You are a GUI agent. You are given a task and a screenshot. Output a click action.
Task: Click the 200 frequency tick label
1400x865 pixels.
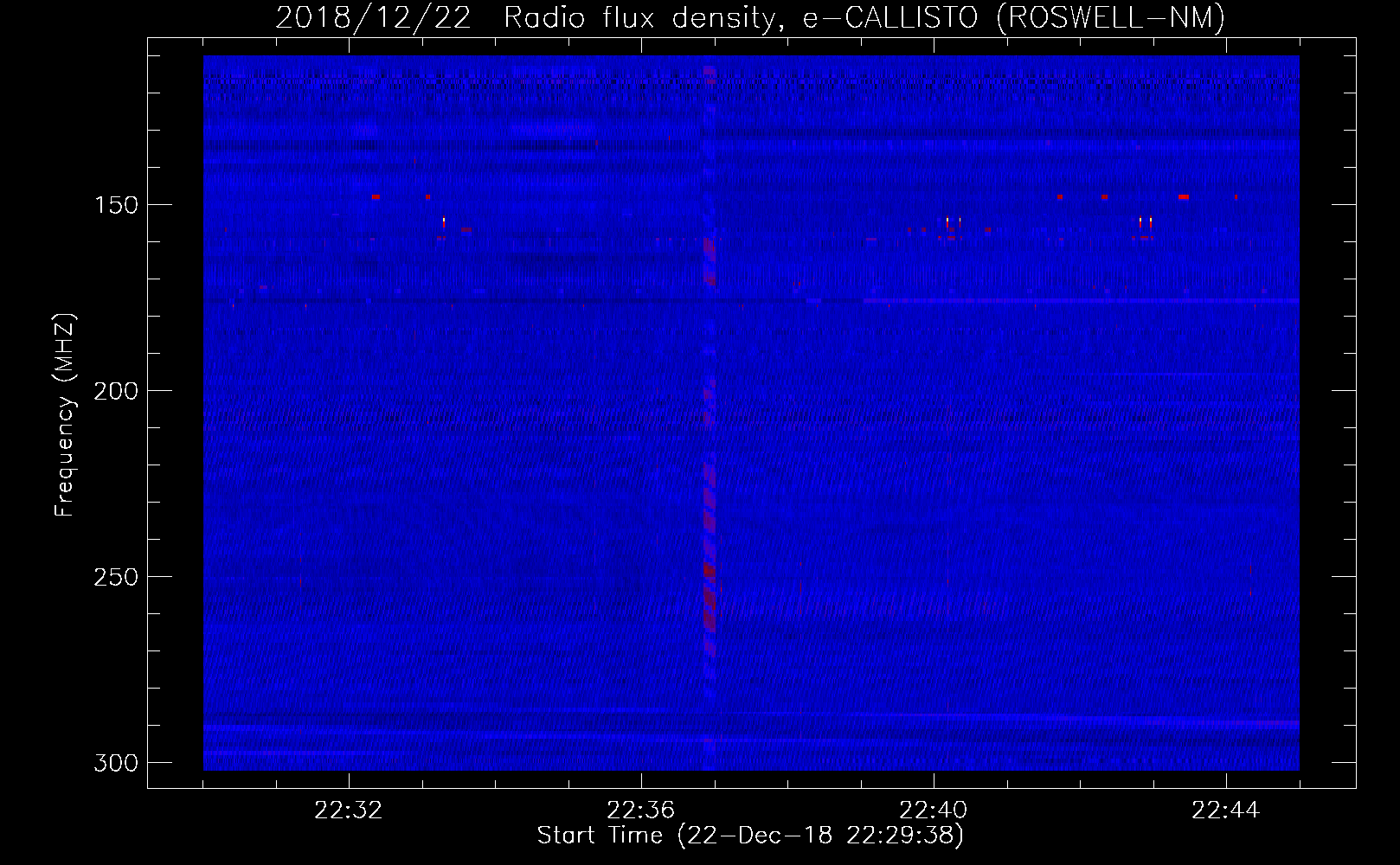pyautogui.click(x=115, y=391)
